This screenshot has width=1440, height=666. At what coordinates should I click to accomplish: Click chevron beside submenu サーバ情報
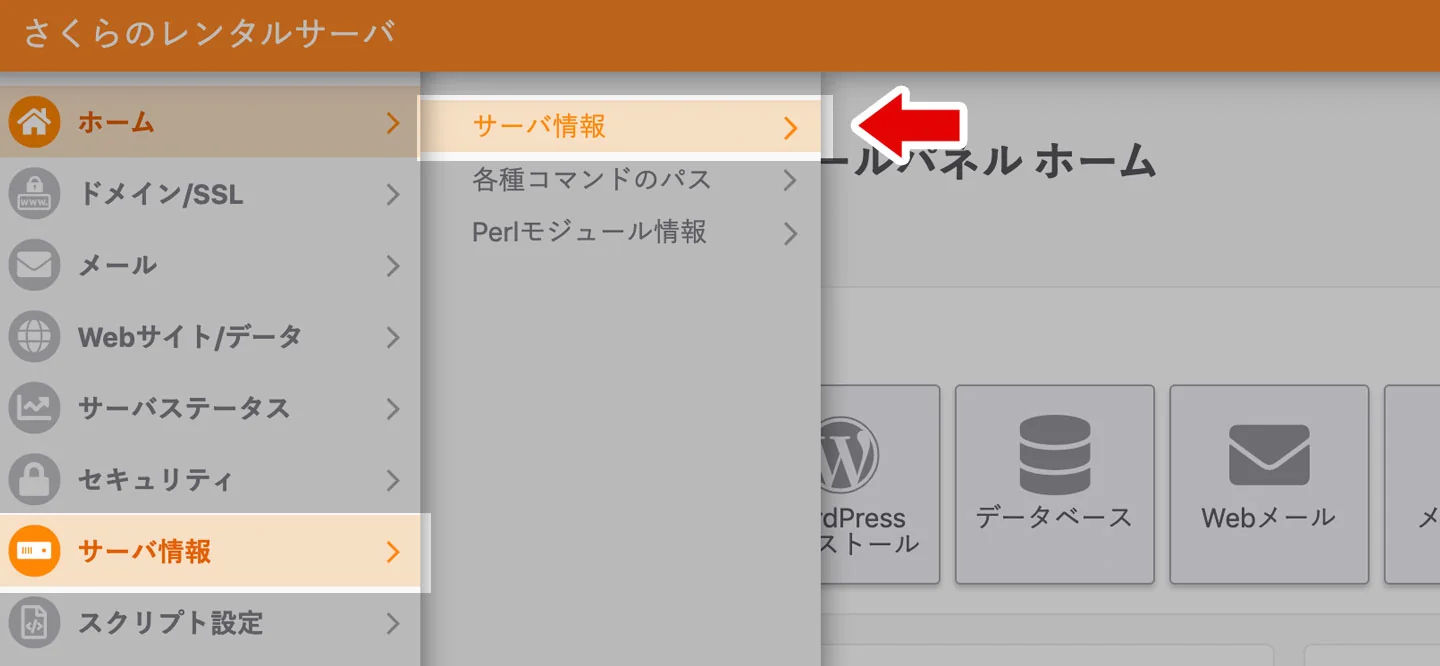791,128
